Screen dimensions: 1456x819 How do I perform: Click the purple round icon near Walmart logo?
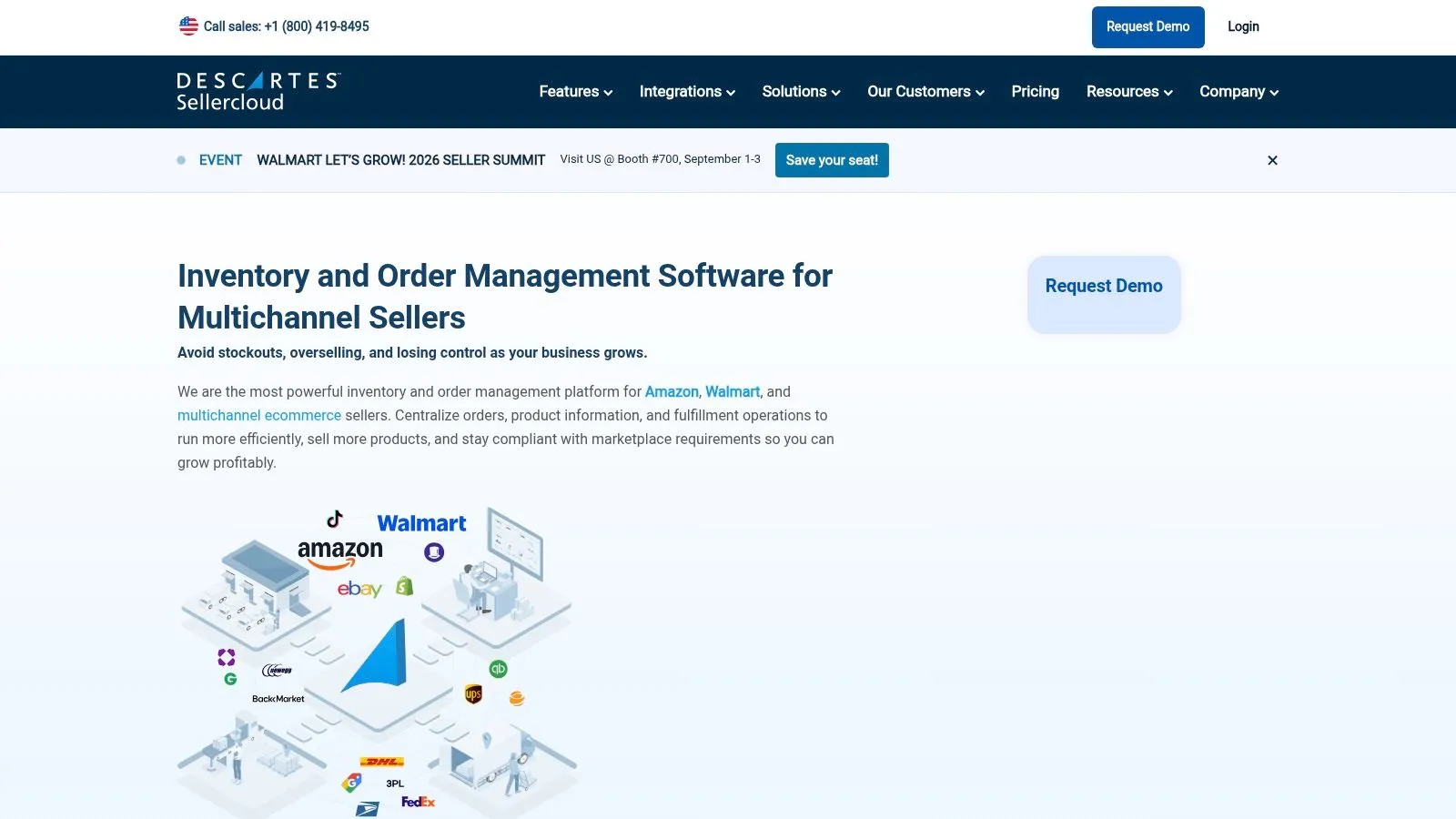click(x=434, y=552)
